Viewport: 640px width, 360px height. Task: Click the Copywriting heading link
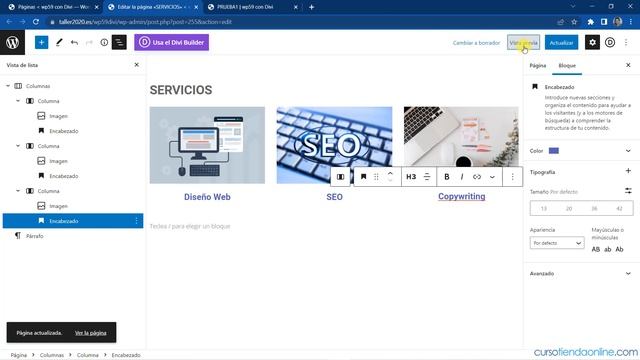462,196
